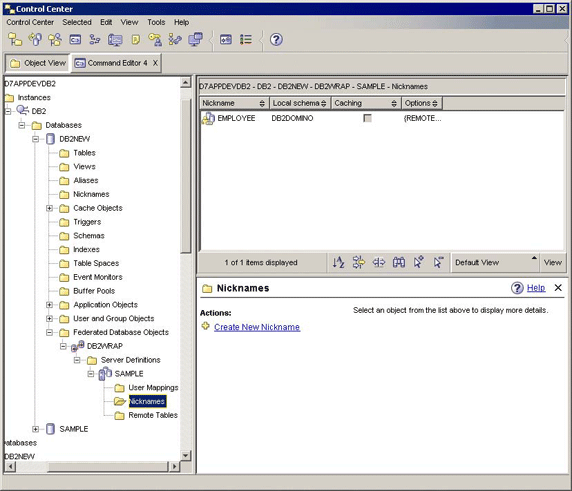The image size is (572, 491).
Task: Select the User Mappings folder
Action: coord(153,387)
